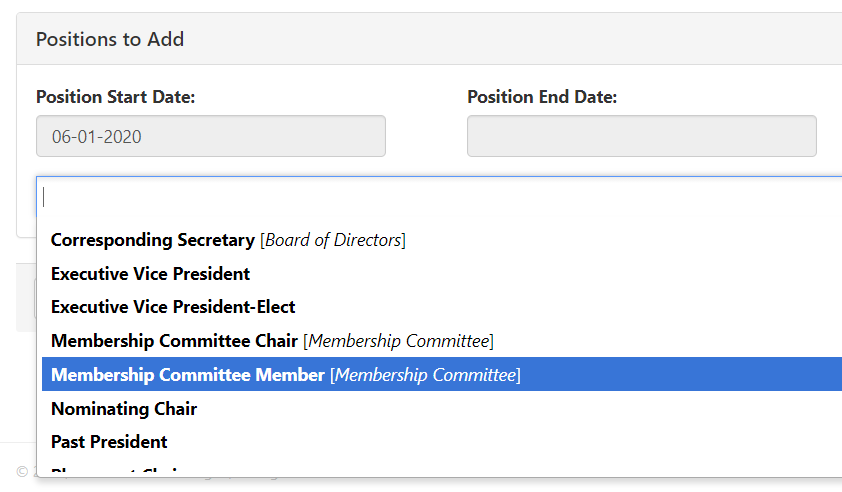Choose highlighted Membership Committee Member option
Screen dimensions: 842x492
(188, 375)
